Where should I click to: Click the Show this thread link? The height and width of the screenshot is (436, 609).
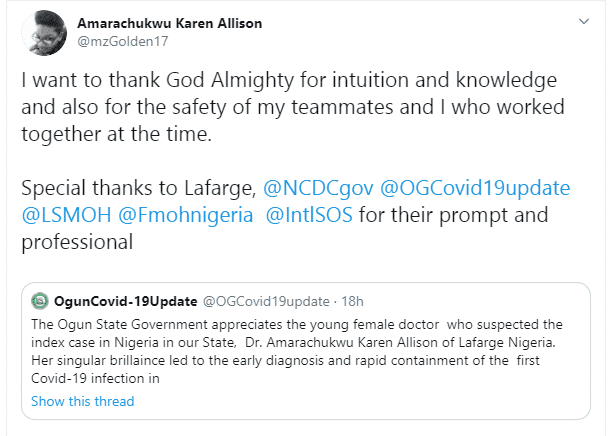pyautogui.click(x=82, y=401)
